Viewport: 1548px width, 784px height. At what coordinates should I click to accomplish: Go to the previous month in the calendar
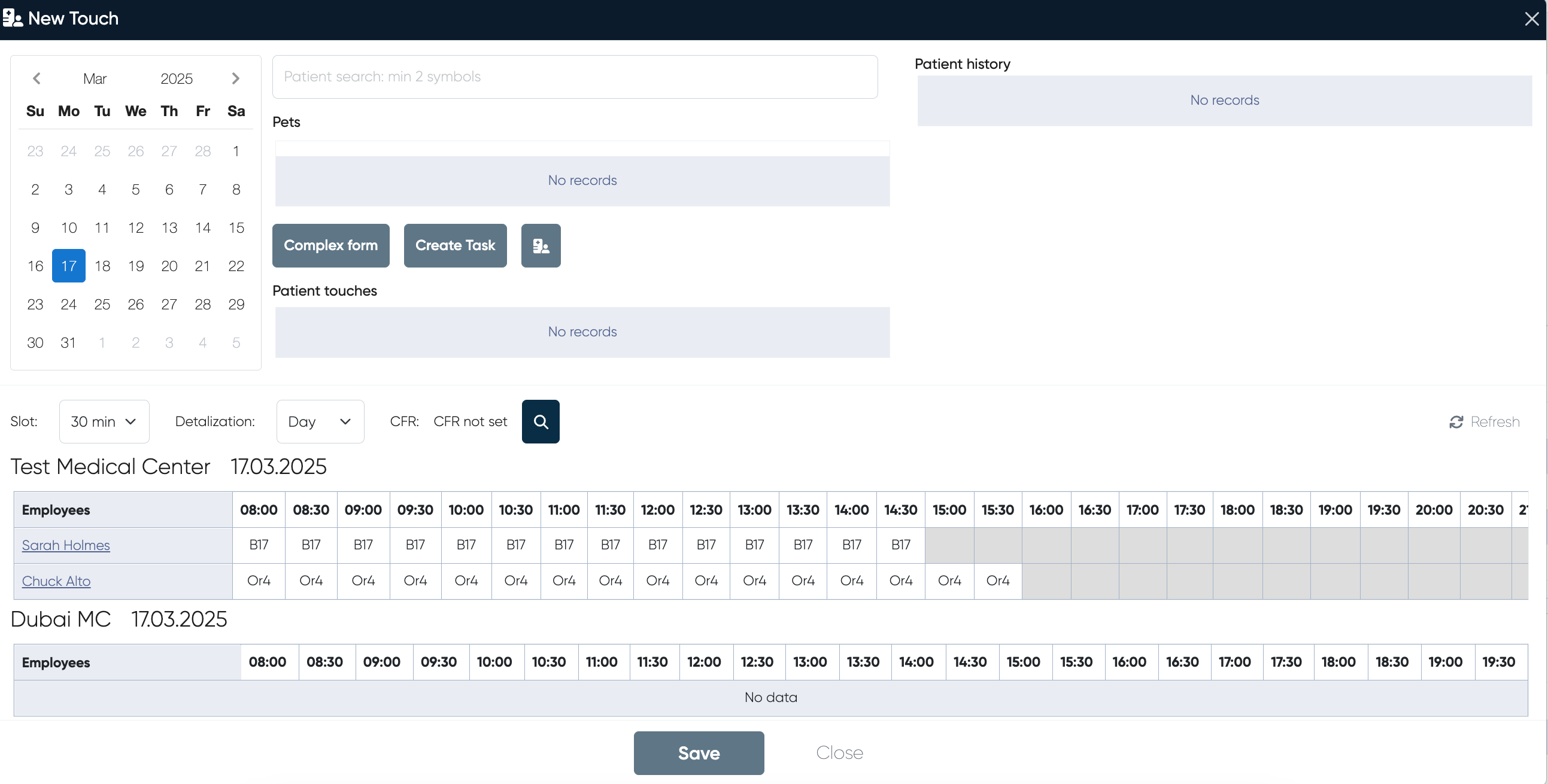pos(37,79)
